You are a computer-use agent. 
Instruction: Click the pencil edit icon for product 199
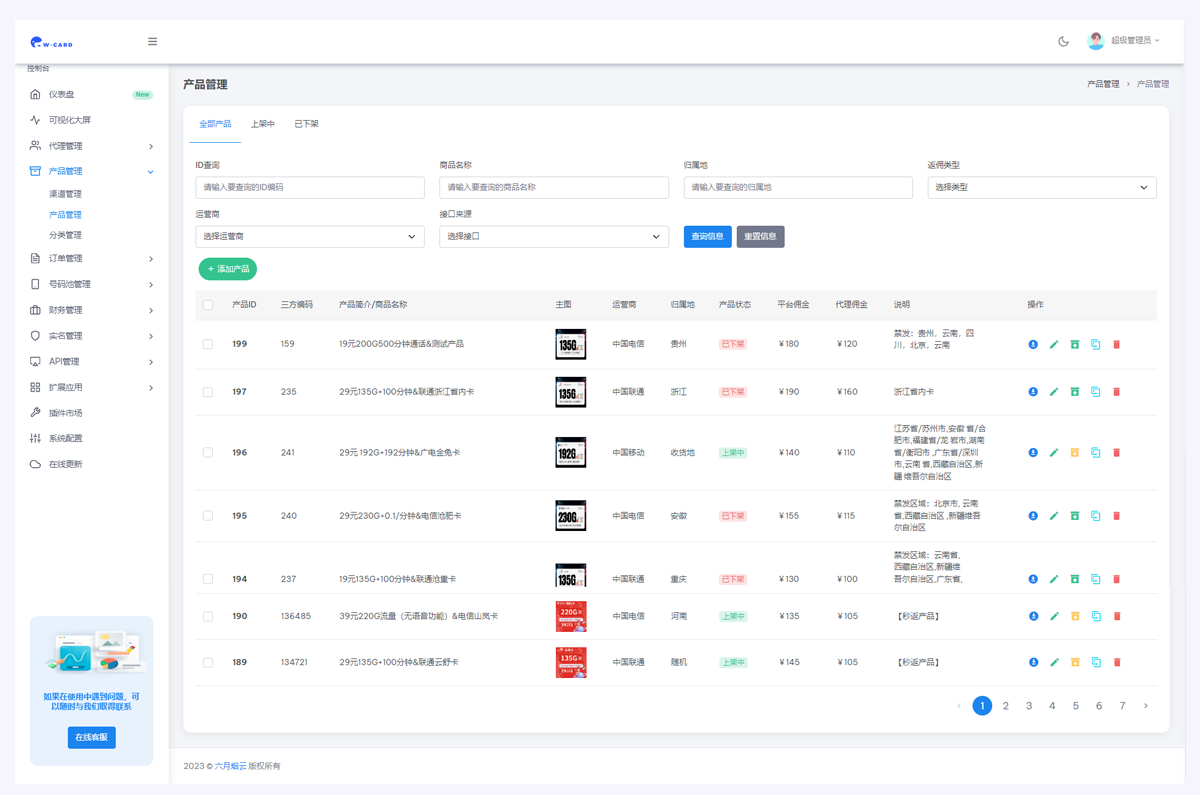click(x=1054, y=344)
